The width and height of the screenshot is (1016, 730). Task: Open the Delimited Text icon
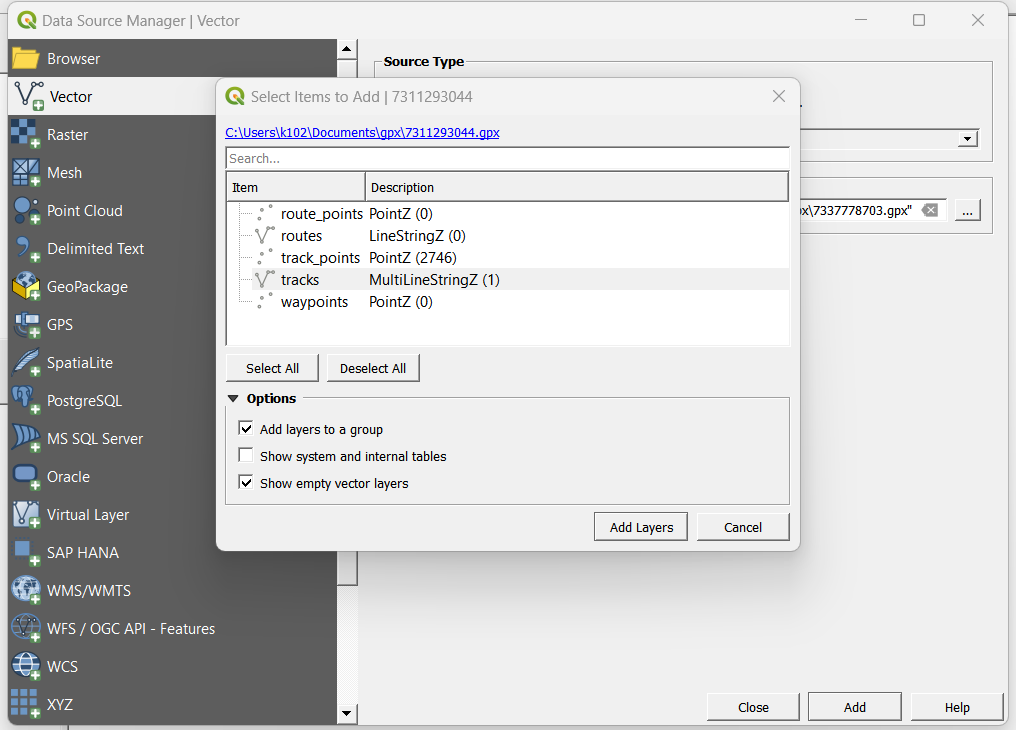coord(26,248)
